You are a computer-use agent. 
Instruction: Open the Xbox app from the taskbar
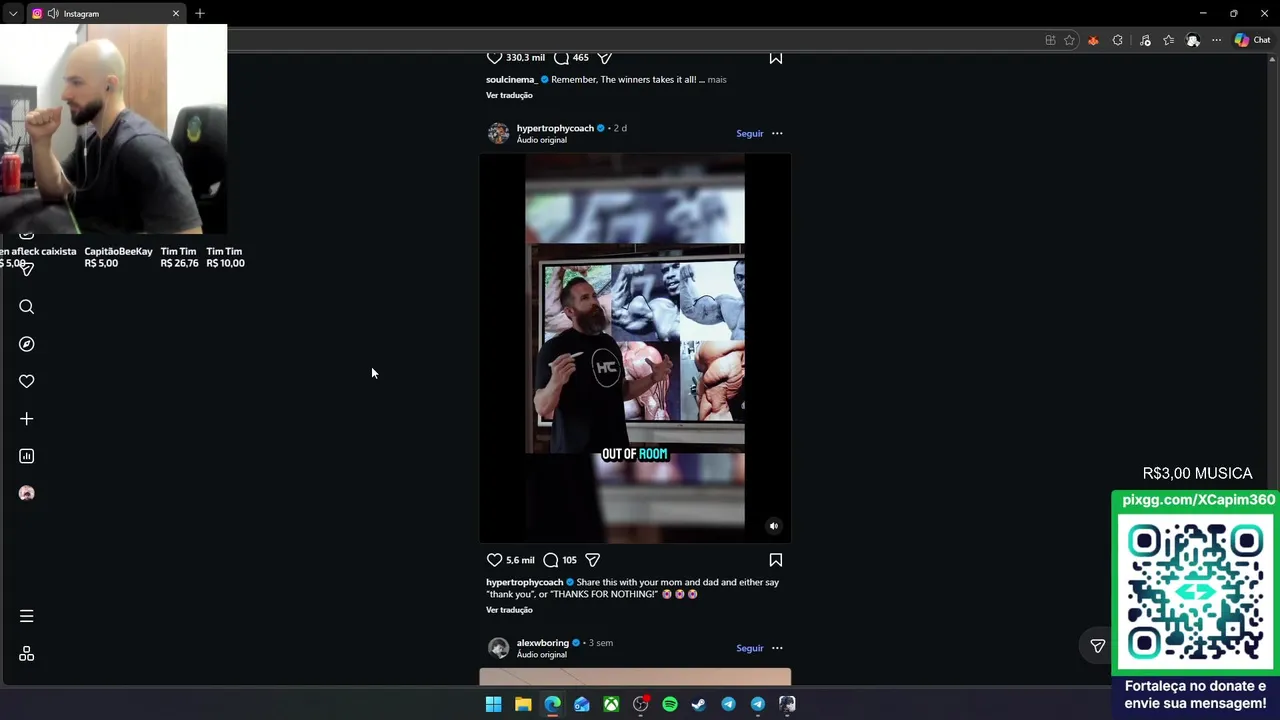(x=611, y=704)
